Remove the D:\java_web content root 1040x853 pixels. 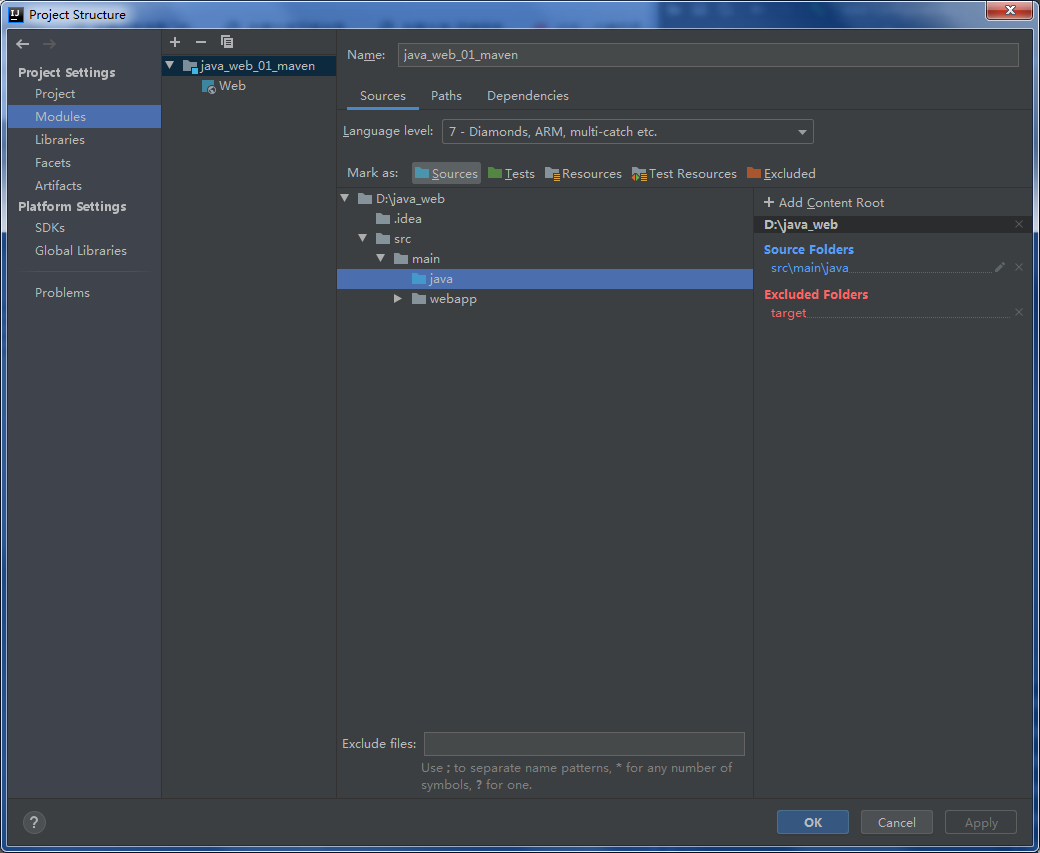pos(1018,224)
